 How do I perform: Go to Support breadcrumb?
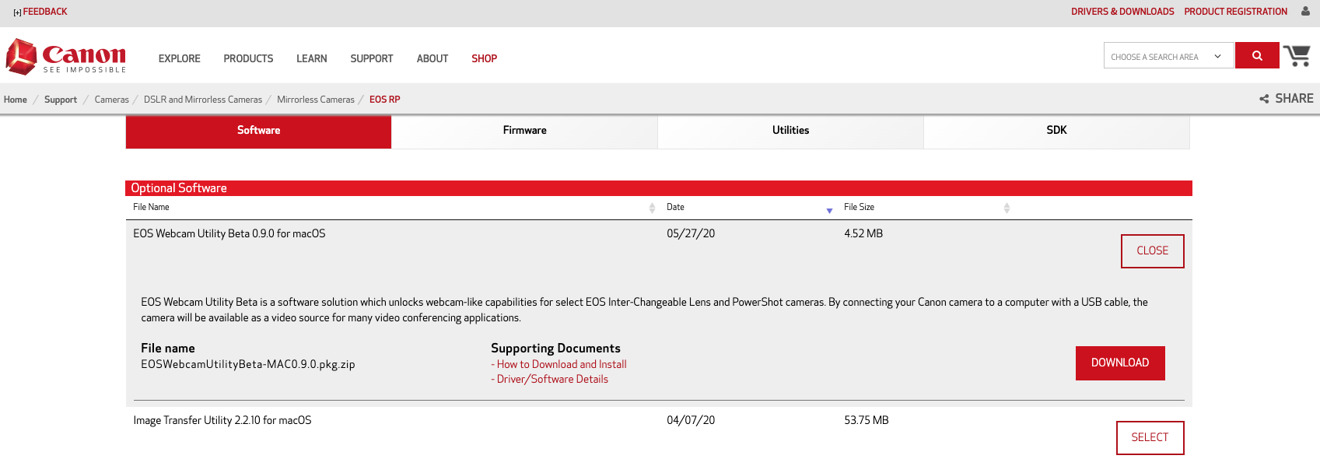pos(60,100)
